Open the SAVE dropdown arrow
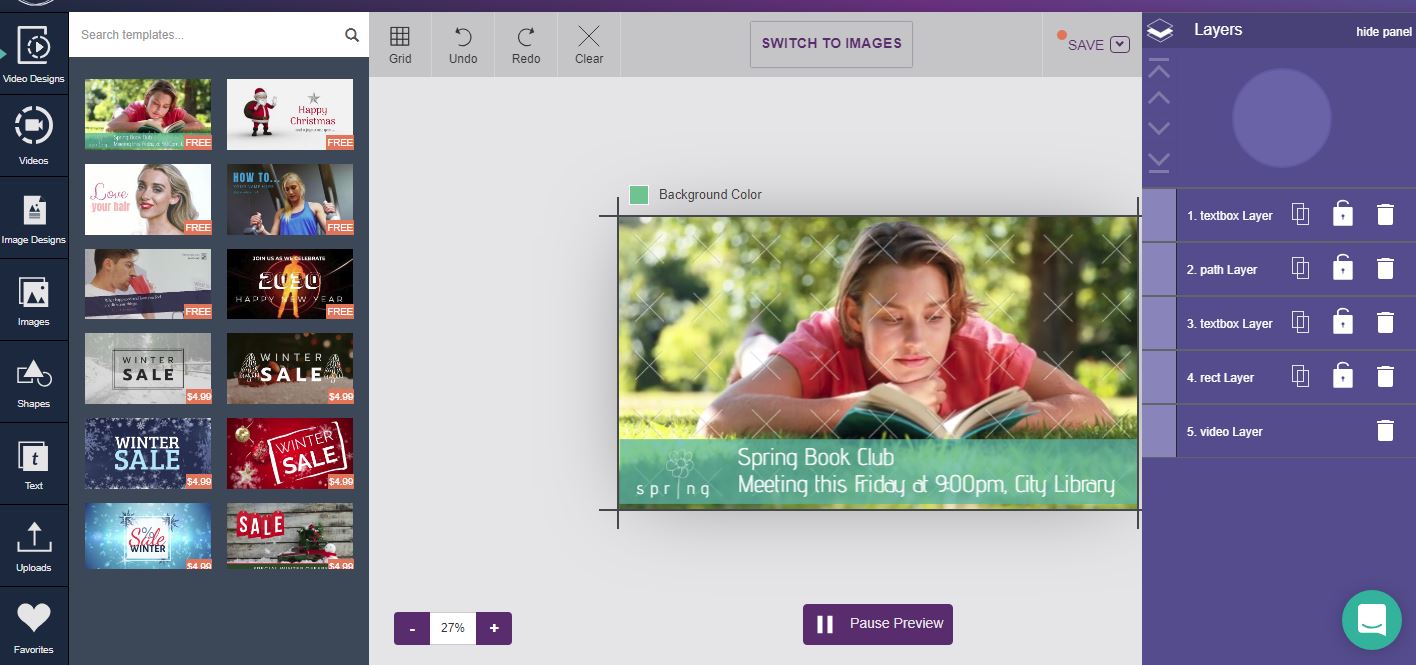Image resolution: width=1416 pixels, height=665 pixels. [x=1119, y=44]
